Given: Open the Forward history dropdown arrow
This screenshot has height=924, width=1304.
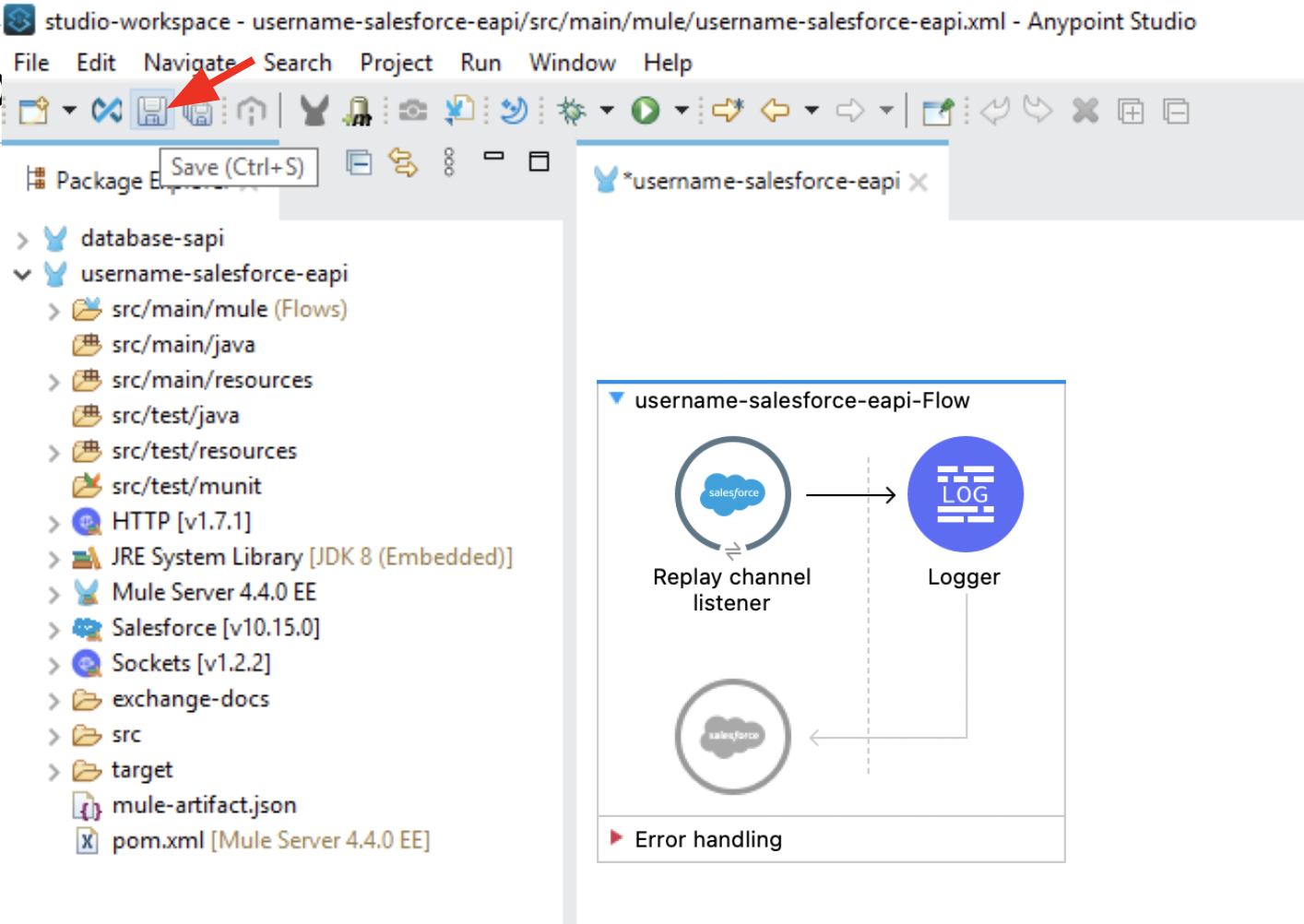Looking at the screenshot, I should pyautogui.click(x=886, y=111).
